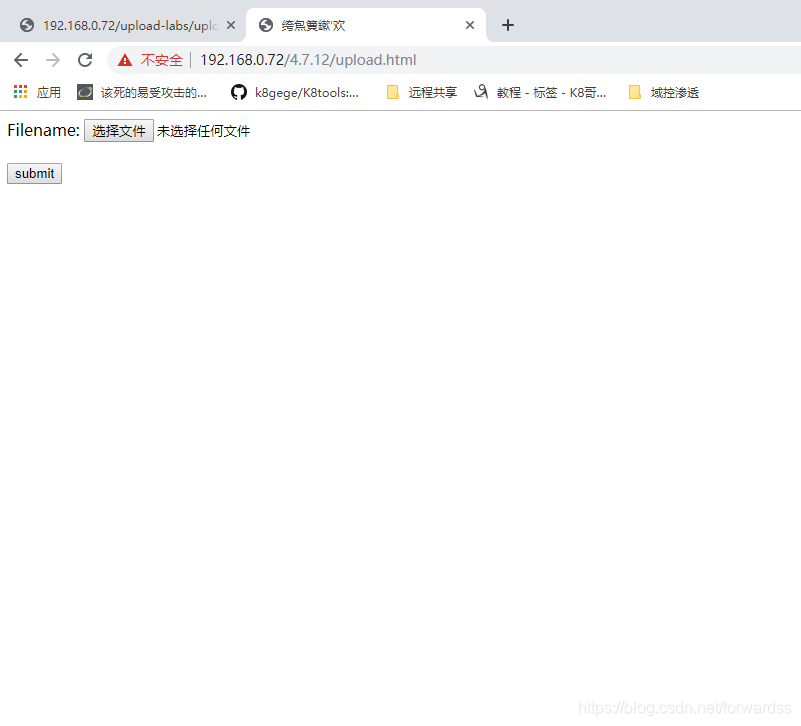Open the 应用 apps grid icon

[20, 92]
